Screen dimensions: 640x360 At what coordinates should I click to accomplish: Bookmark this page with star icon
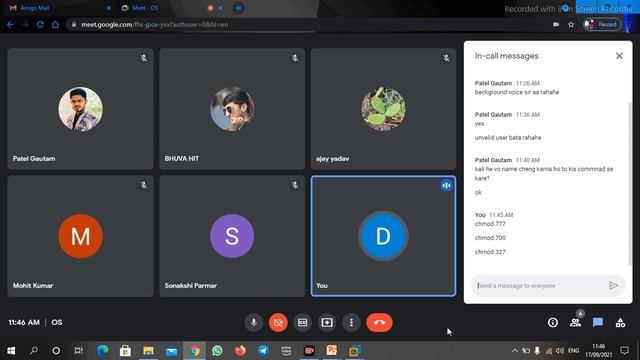click(571, 24)
